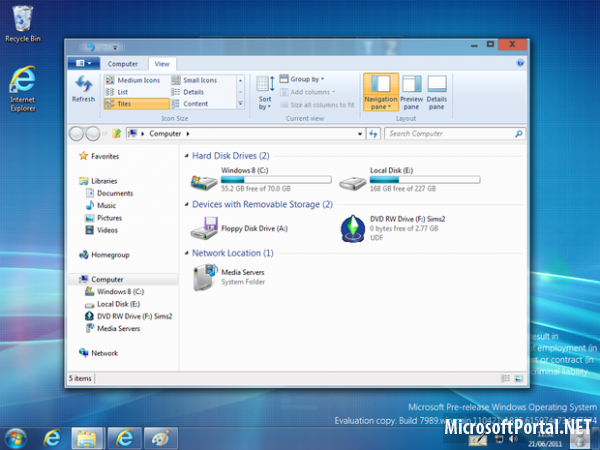The image size is (600, 450).
Task: Open Media Servers in navigation tree
Action: click(112, 329)
